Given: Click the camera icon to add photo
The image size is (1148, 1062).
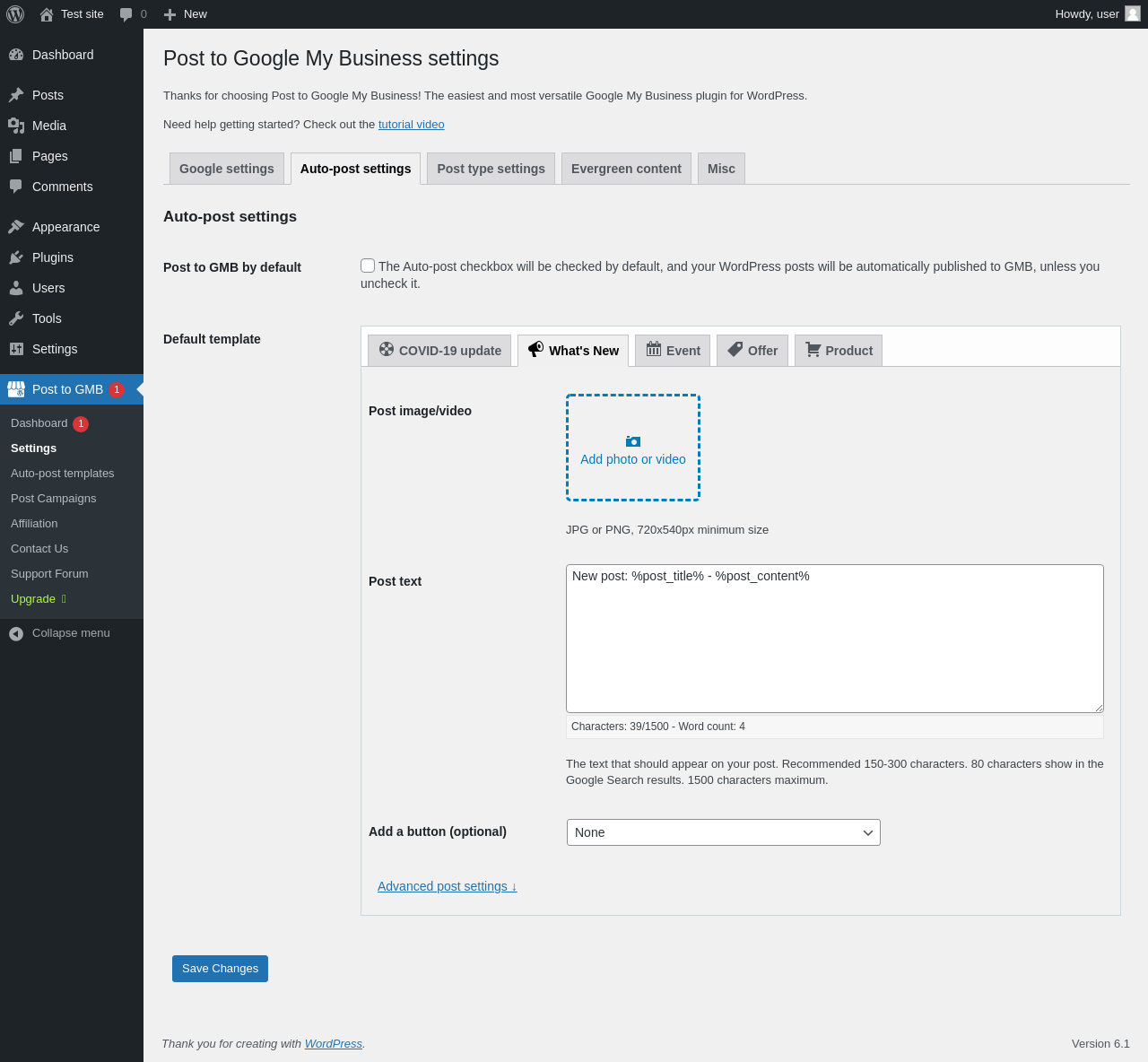Looking at the screenshot, I should [x=633, y=441].
